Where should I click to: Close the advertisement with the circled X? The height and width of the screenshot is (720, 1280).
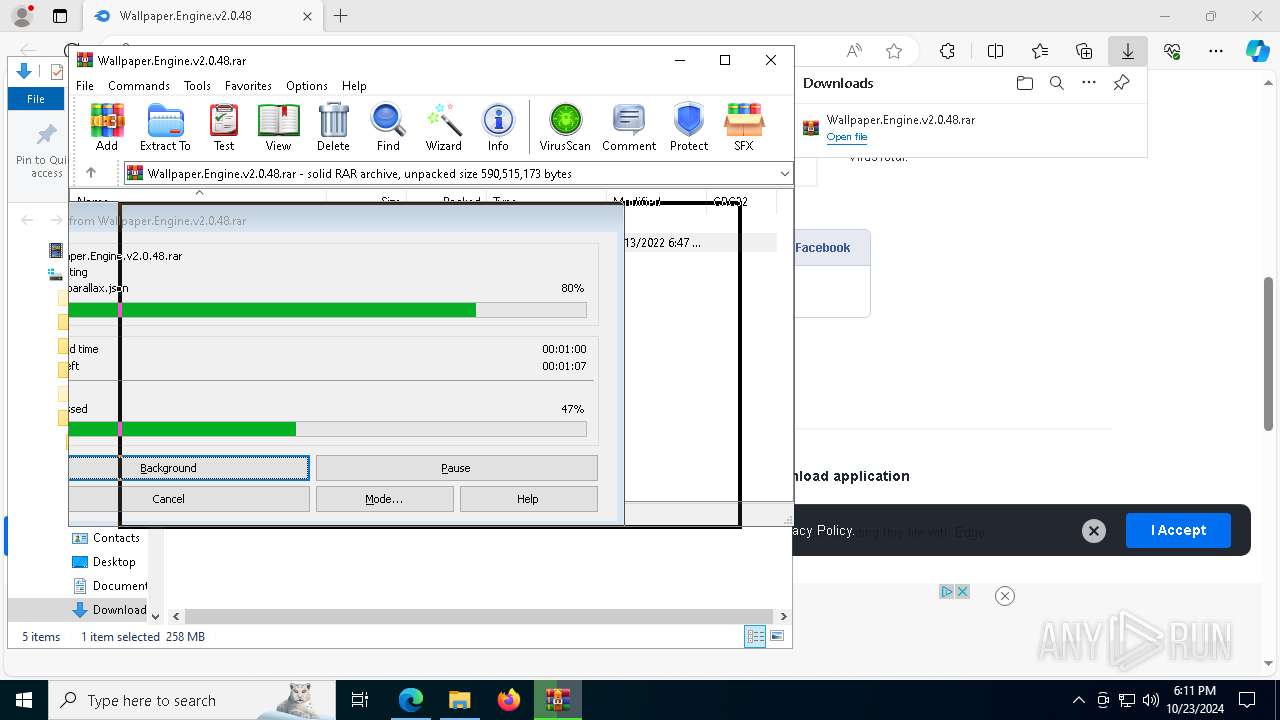pos(1005,596)
